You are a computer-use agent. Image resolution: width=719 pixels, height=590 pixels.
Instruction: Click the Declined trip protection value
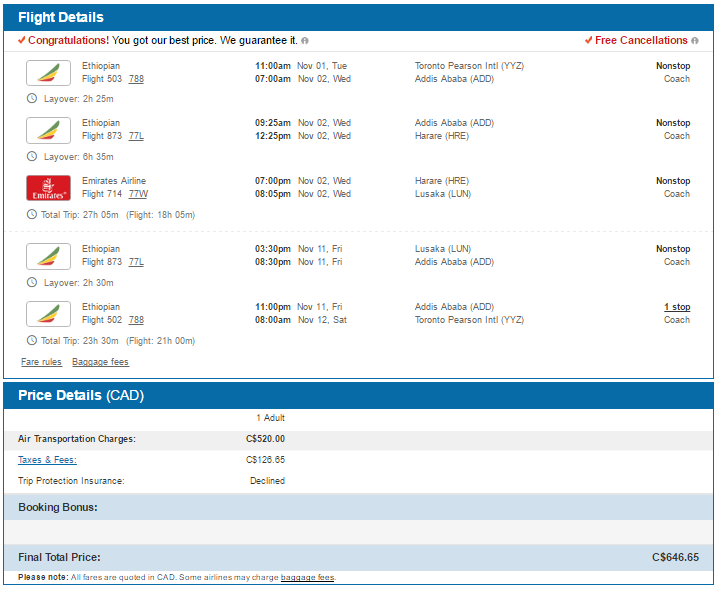(267, 481)
